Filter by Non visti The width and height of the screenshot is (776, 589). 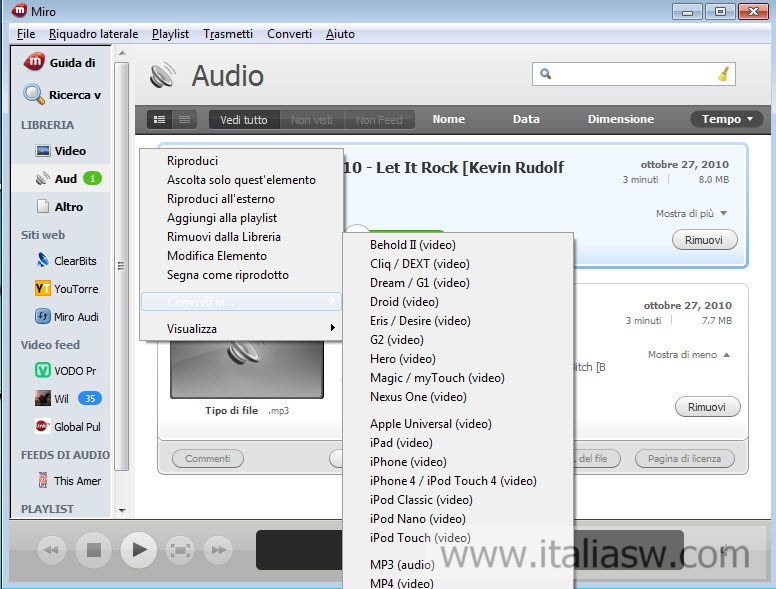point(312,120)
